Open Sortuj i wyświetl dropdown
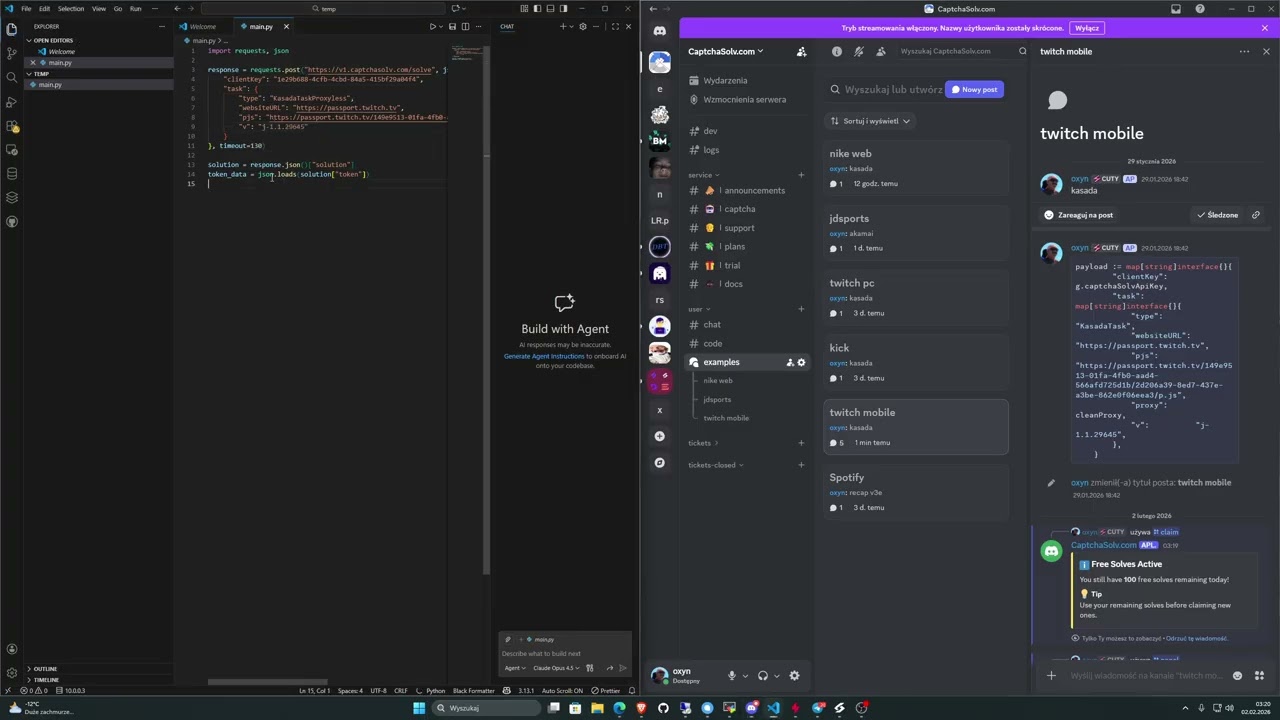Viewport: 1280px width, 720px height. tap(868, 121)
